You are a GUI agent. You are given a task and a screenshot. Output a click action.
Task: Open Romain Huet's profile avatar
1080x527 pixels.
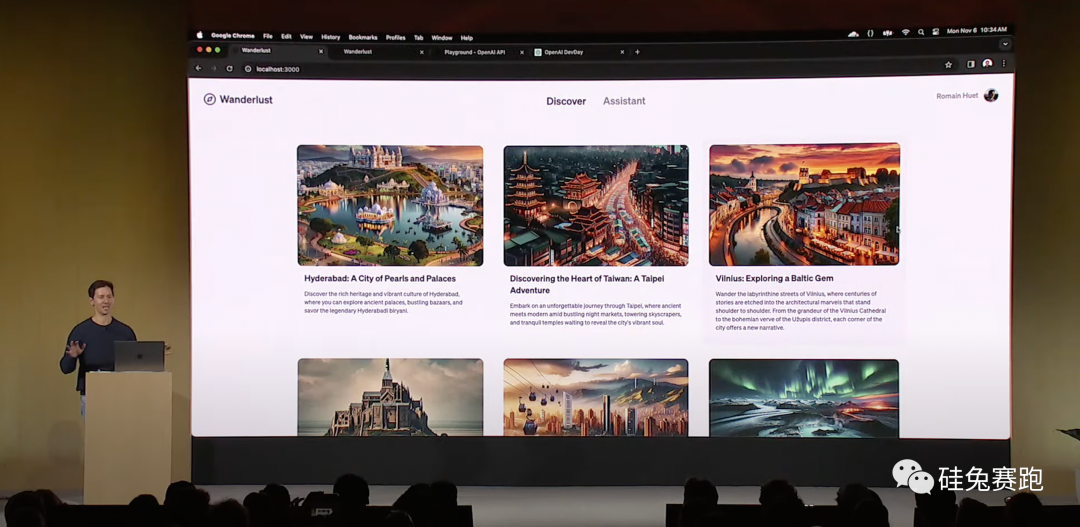990,95
